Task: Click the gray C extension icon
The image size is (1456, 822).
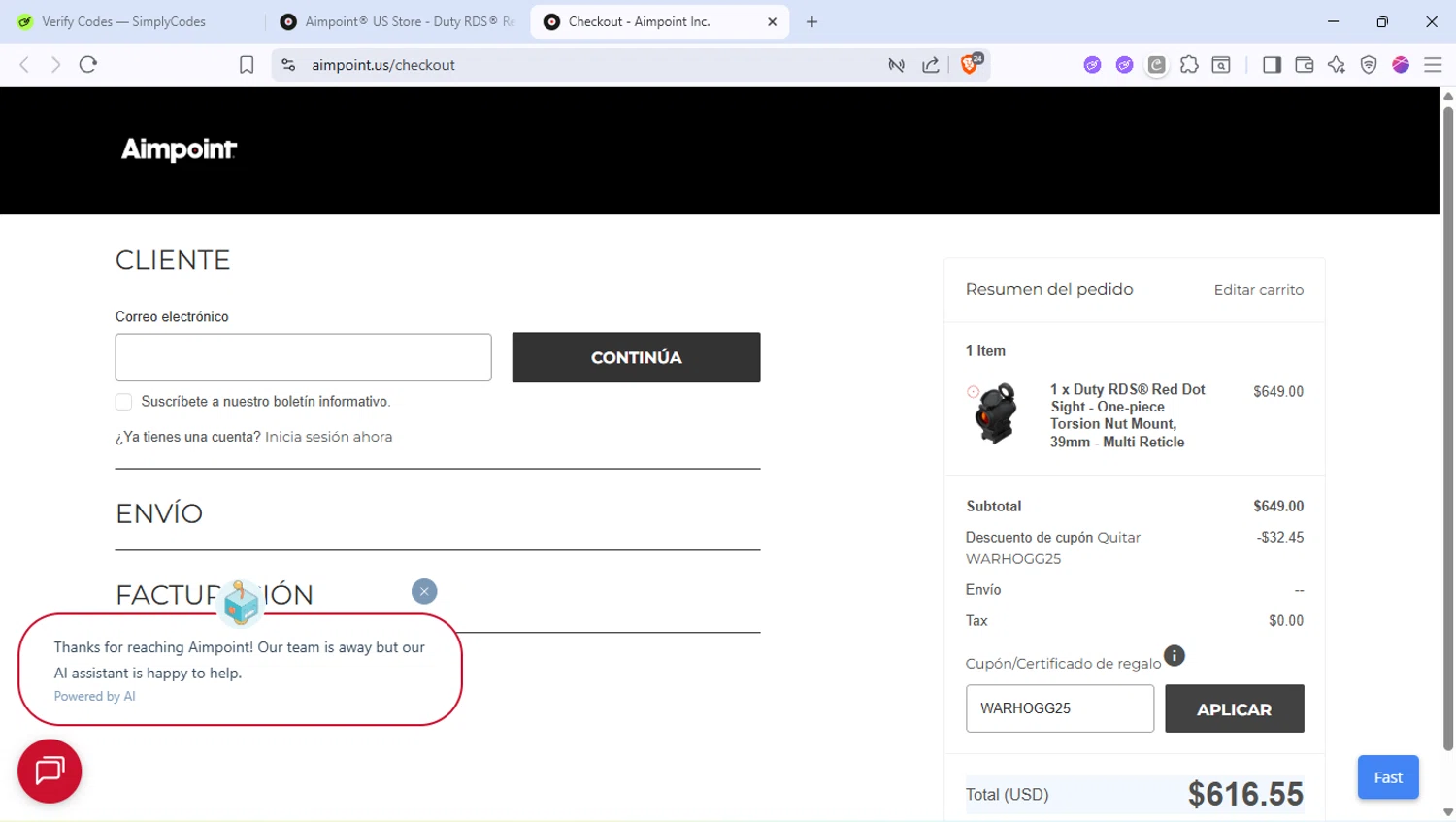Action: click(x=1156, y=65)
